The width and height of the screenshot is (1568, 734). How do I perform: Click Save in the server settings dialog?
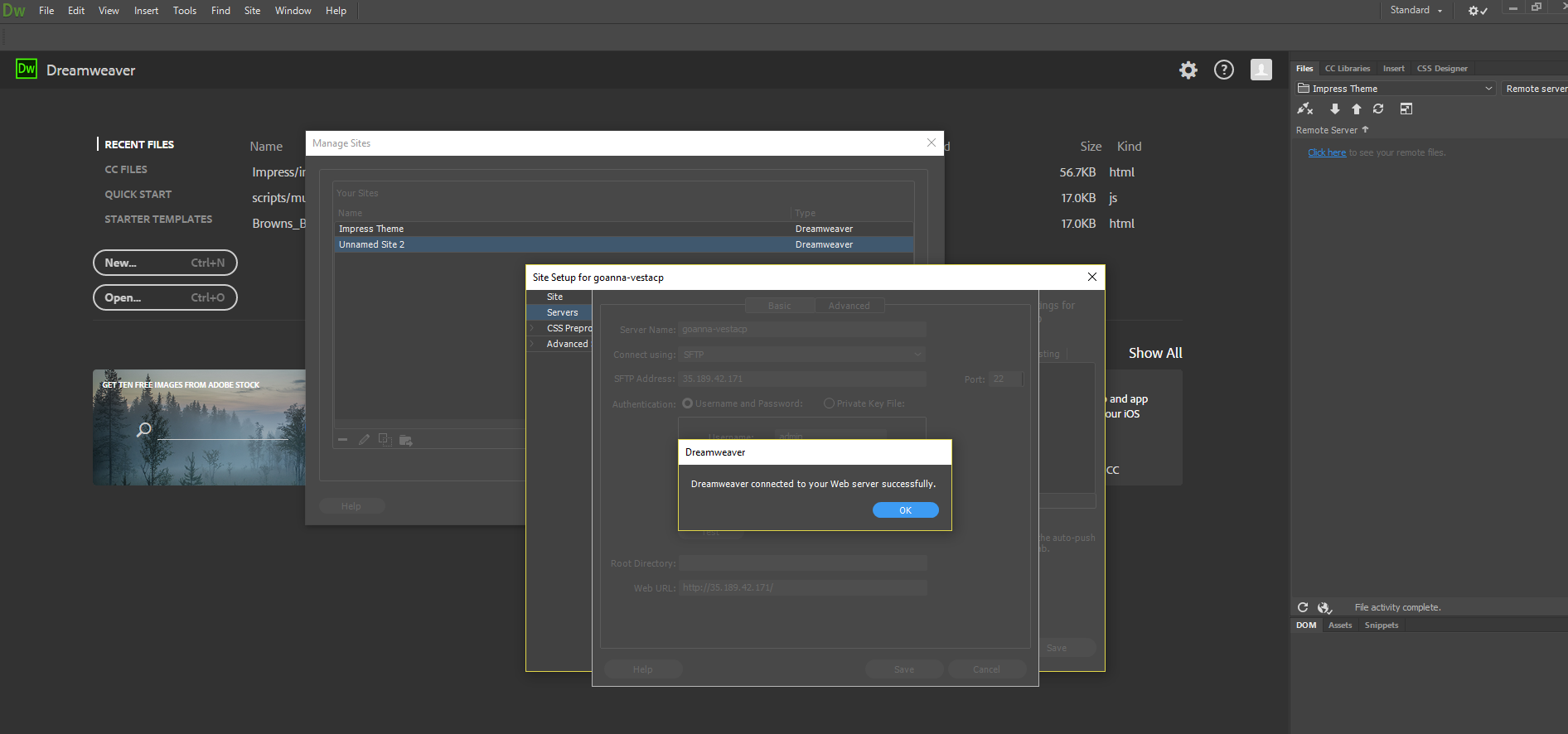904,669
